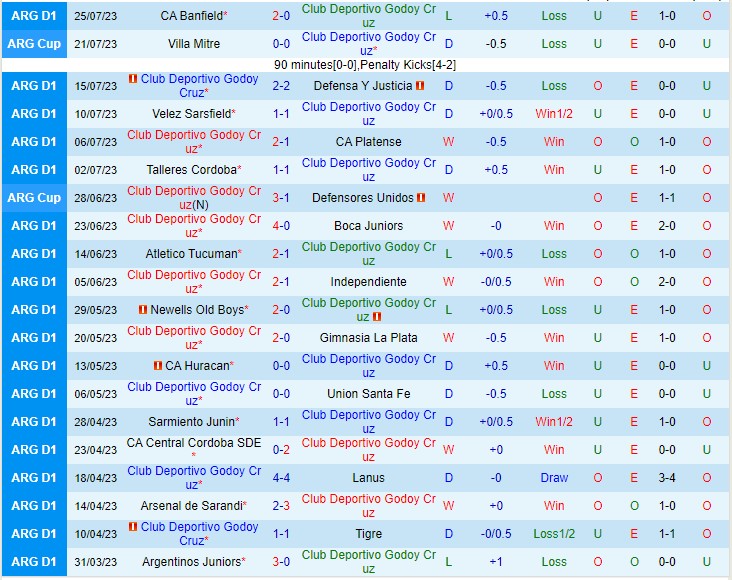Click handicap '+1' in Argentinos Juniors row
732x580 pixels.
496,562
